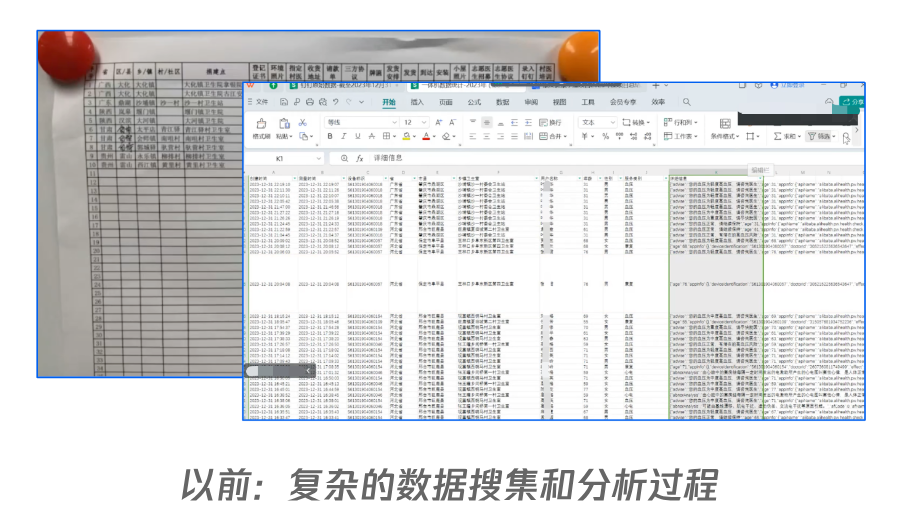Toggle Bold formatting
Viewport: 900px width, 531px height.
(330, 137)
